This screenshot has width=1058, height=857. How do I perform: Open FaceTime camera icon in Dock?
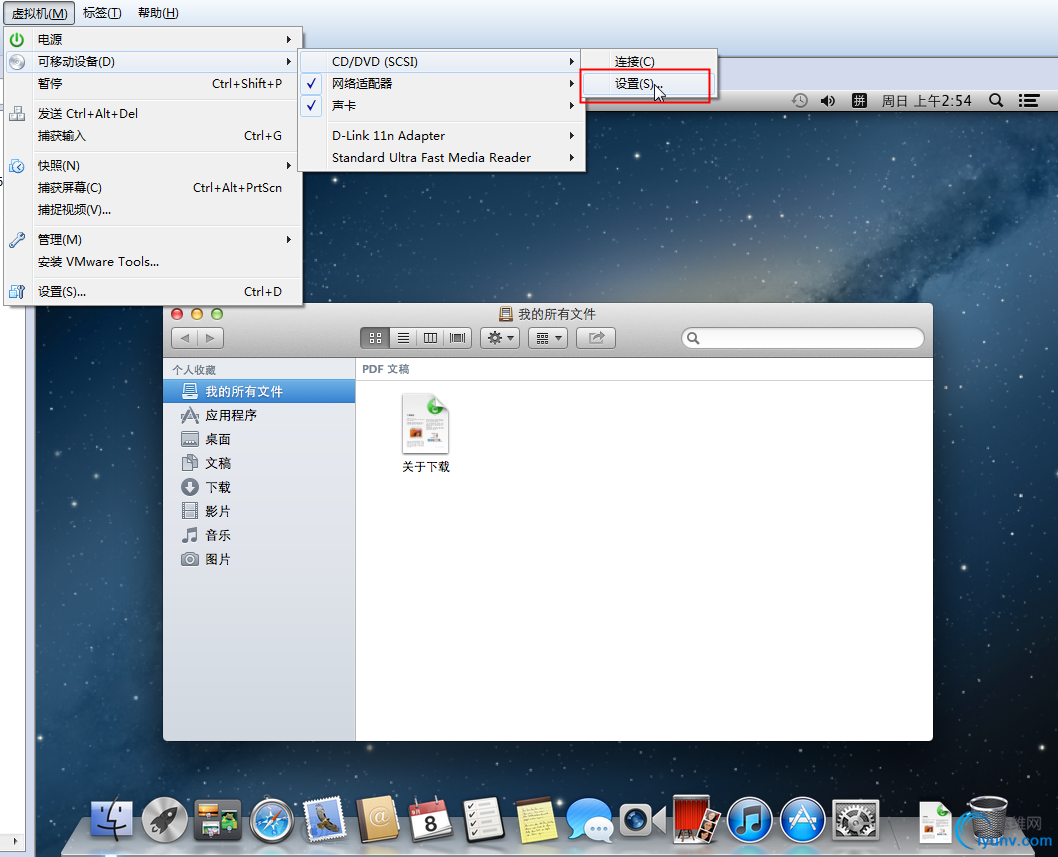click(x=642, y=820)
